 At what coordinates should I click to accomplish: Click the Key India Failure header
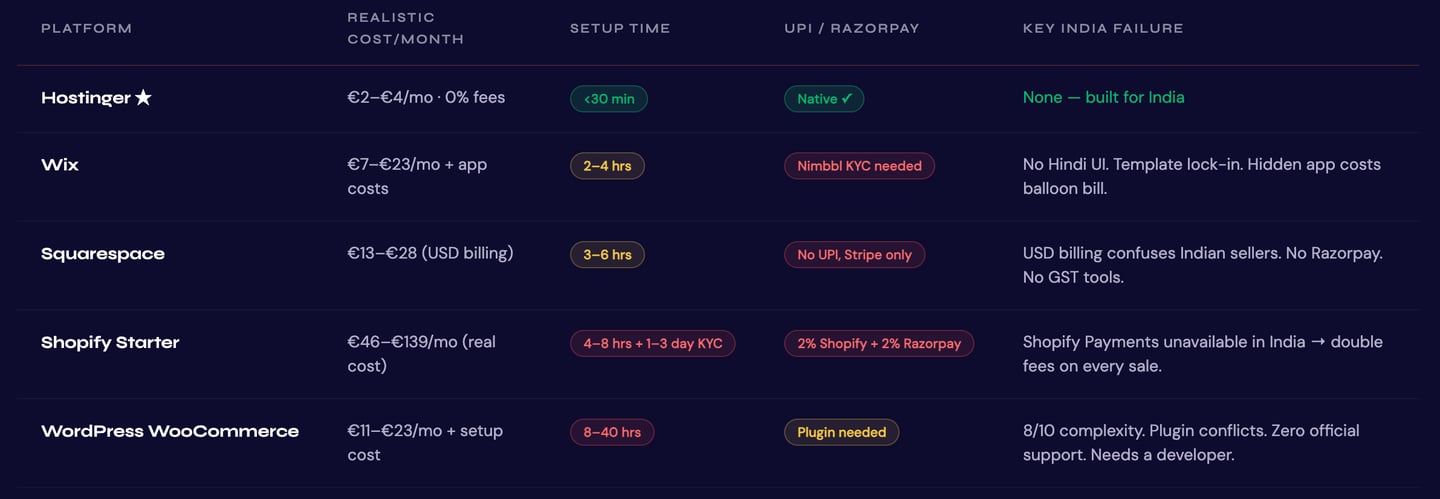pyautogui.click(x=1103, y=28)
